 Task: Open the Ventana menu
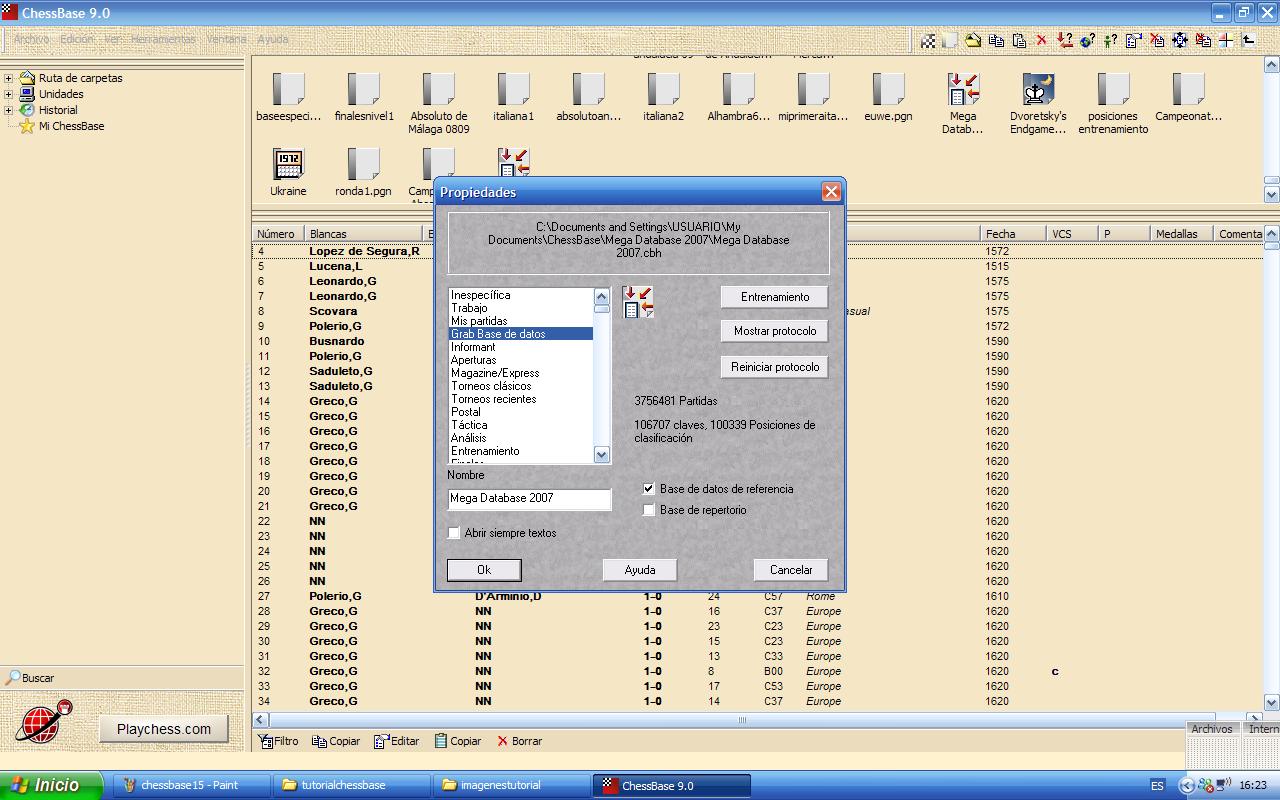[x=226, y=40]
